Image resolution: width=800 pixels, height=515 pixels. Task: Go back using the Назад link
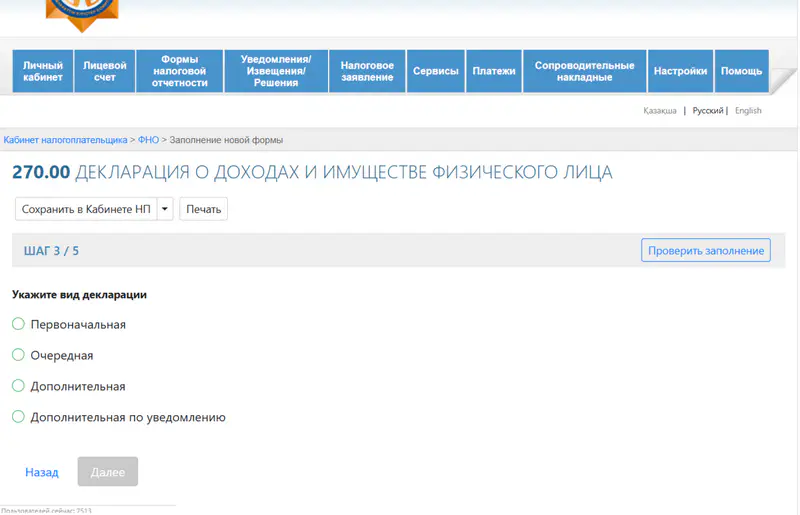click(42, 472)
